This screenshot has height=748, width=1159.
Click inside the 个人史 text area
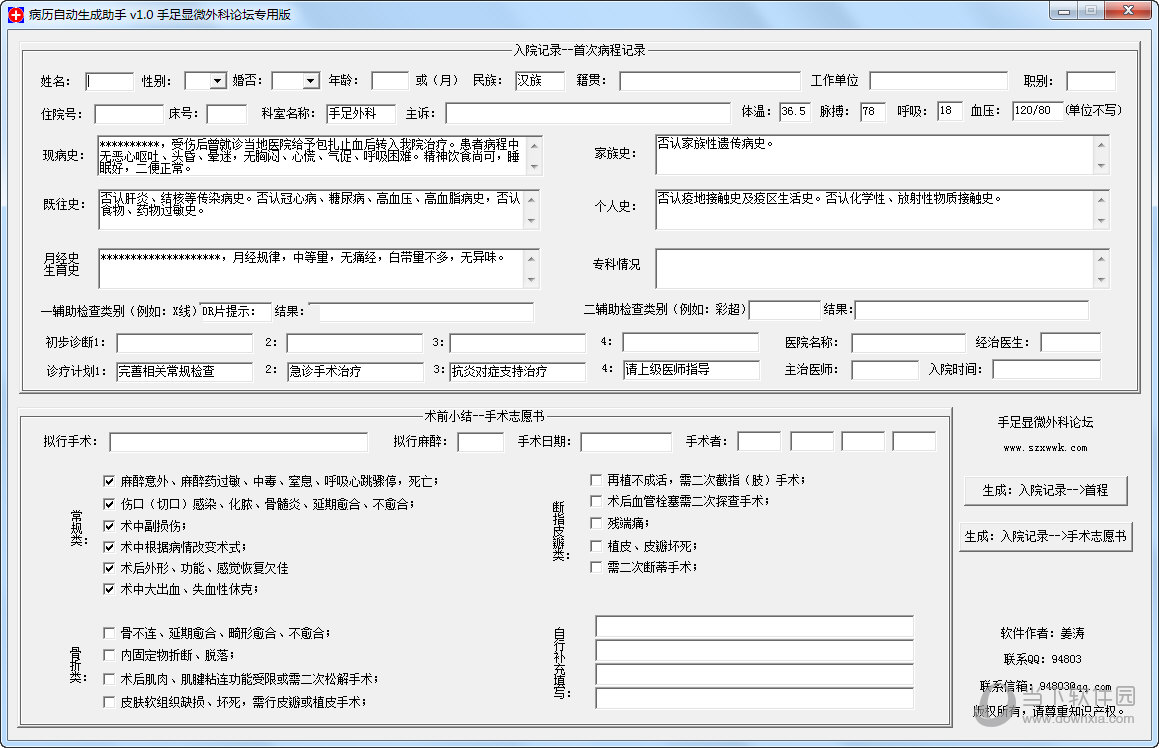[x=874, y=210]
